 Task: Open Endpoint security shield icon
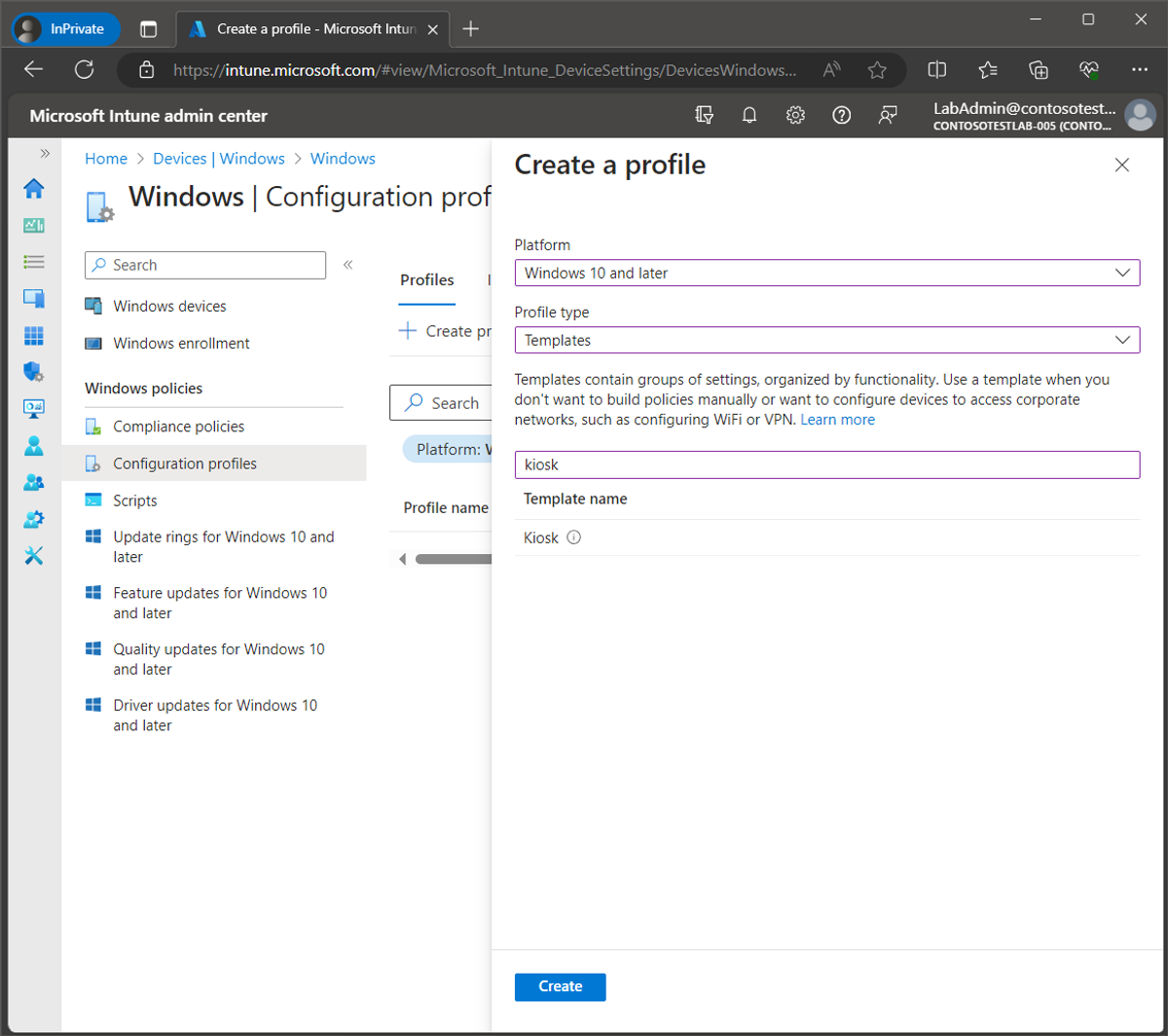[x=34, y=372]
